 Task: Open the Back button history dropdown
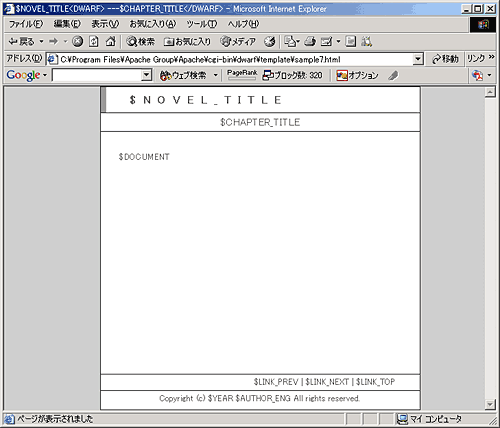tap(41, 41)
